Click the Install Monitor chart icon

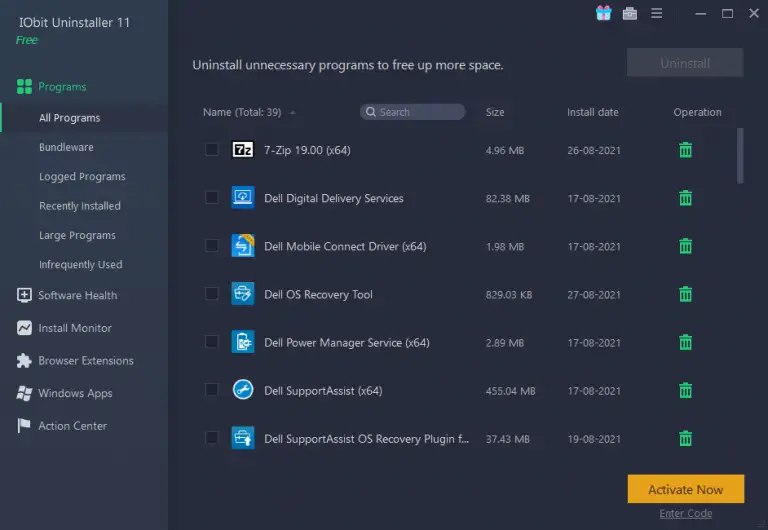coord(24,328)
